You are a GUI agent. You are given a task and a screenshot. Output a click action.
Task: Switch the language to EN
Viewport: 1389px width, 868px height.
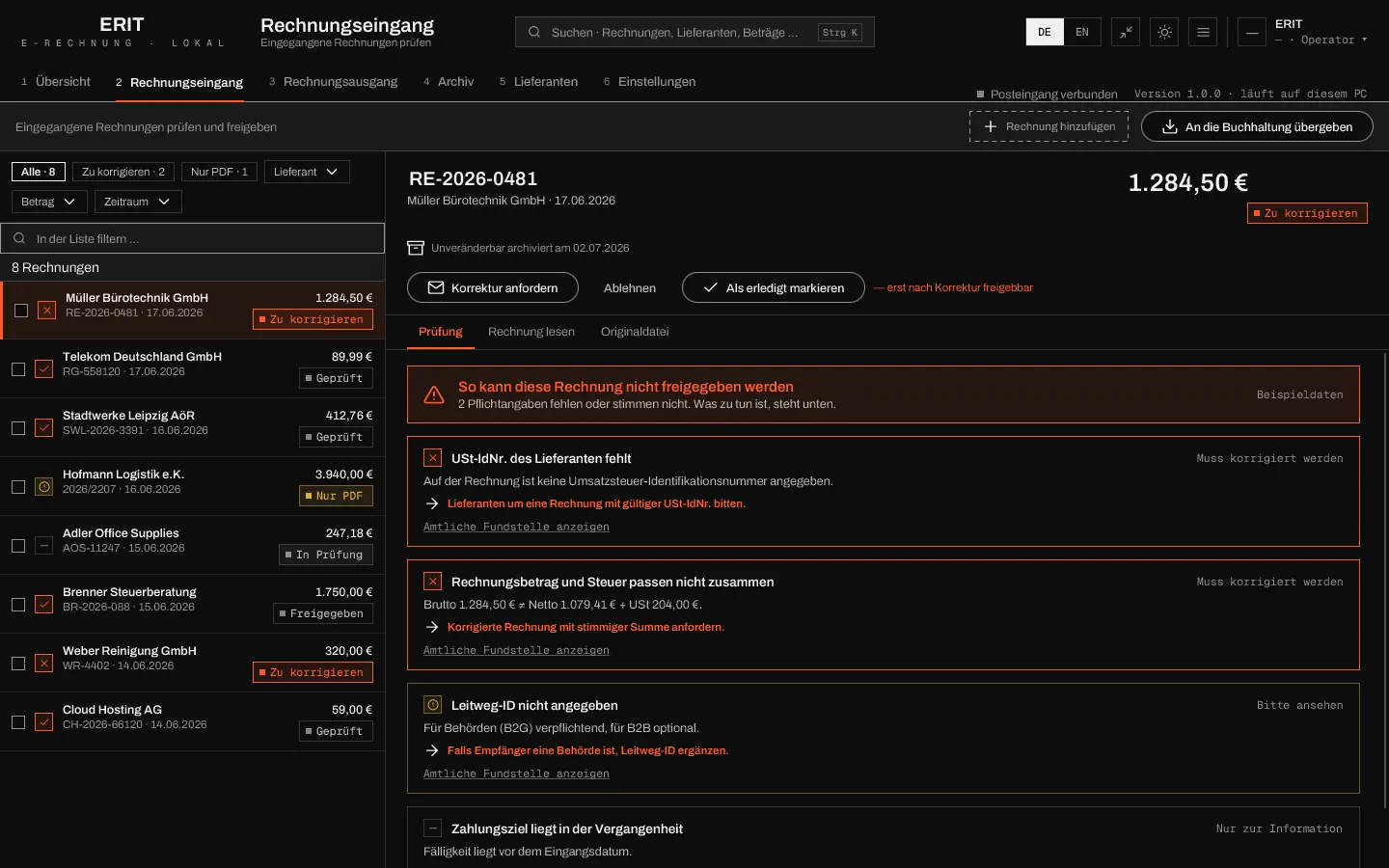[1082, 32]
